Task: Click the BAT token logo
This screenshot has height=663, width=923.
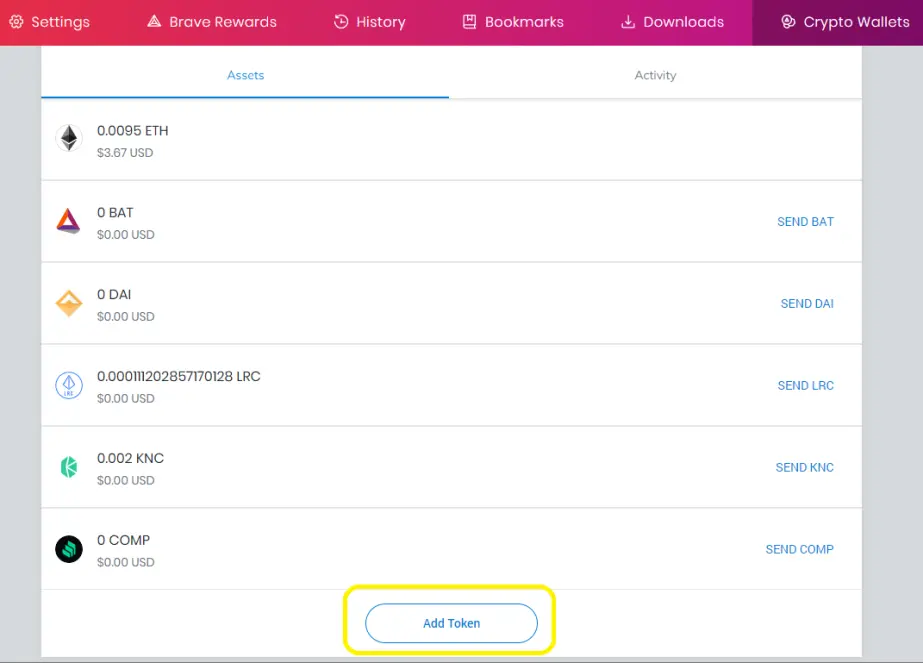Action: click(x=68, y=221)
